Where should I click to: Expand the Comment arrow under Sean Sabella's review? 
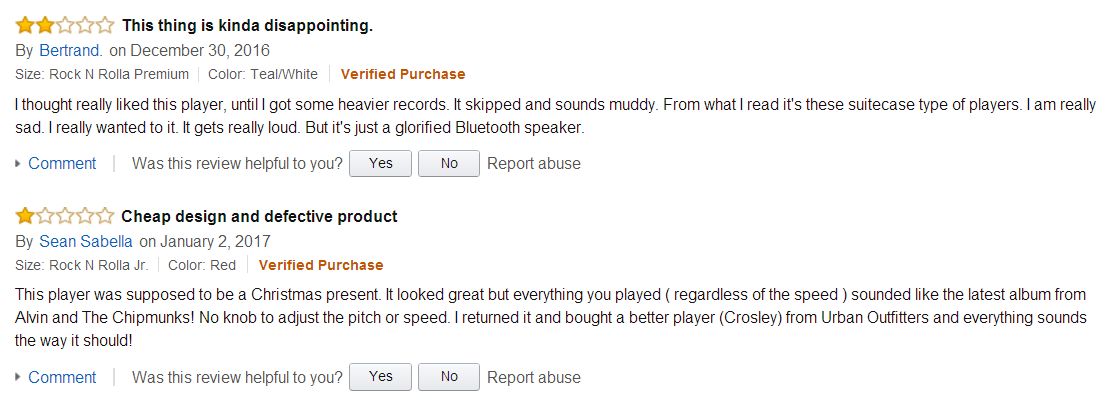click(18, 378)
